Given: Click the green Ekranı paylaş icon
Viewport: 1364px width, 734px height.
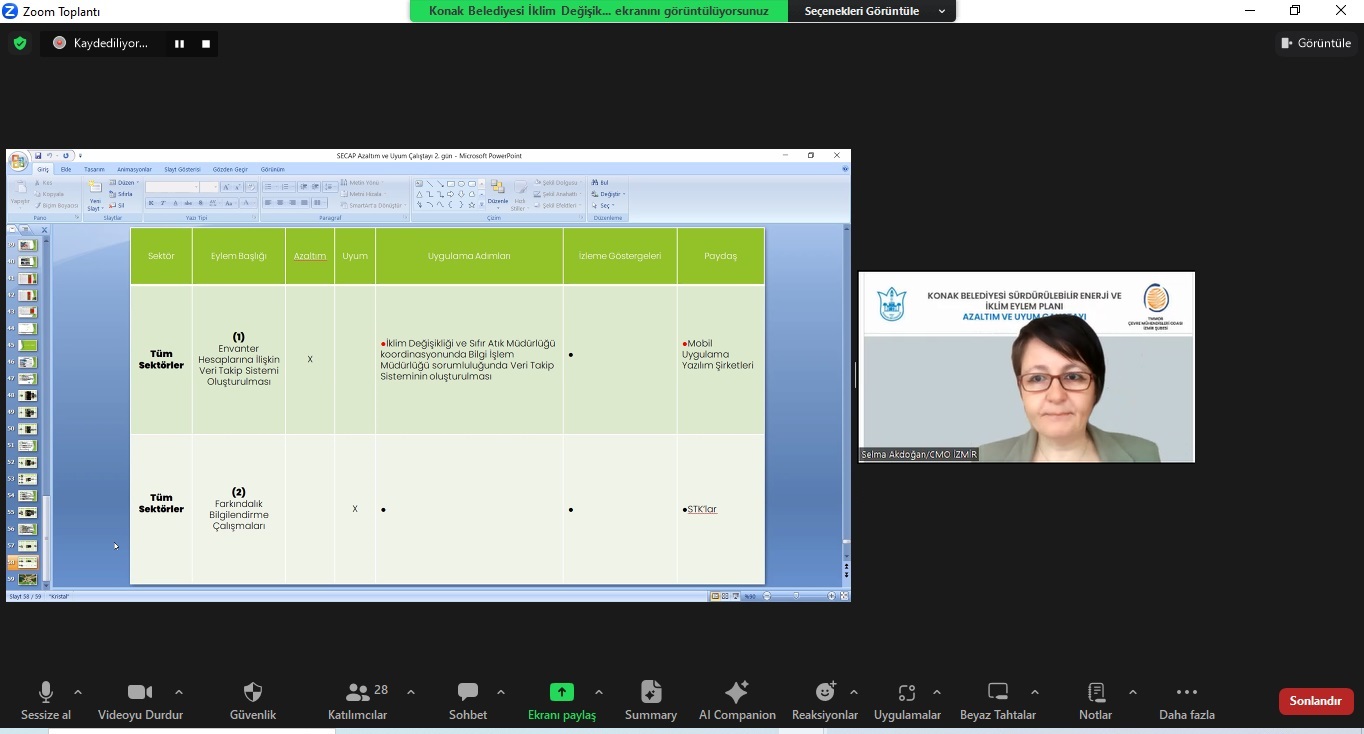Looking at the screenshot, I should click(561, 692).
